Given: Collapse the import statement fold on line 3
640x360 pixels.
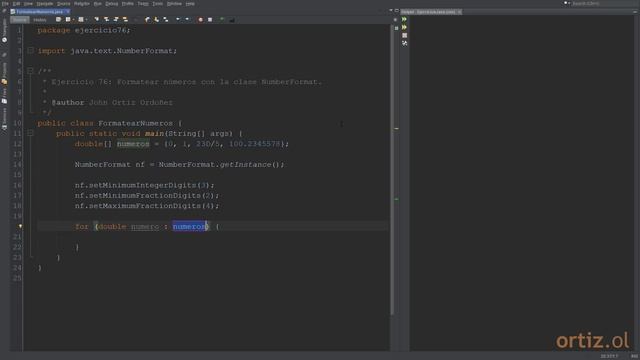Looking at the screenshot, I should 30,51.
